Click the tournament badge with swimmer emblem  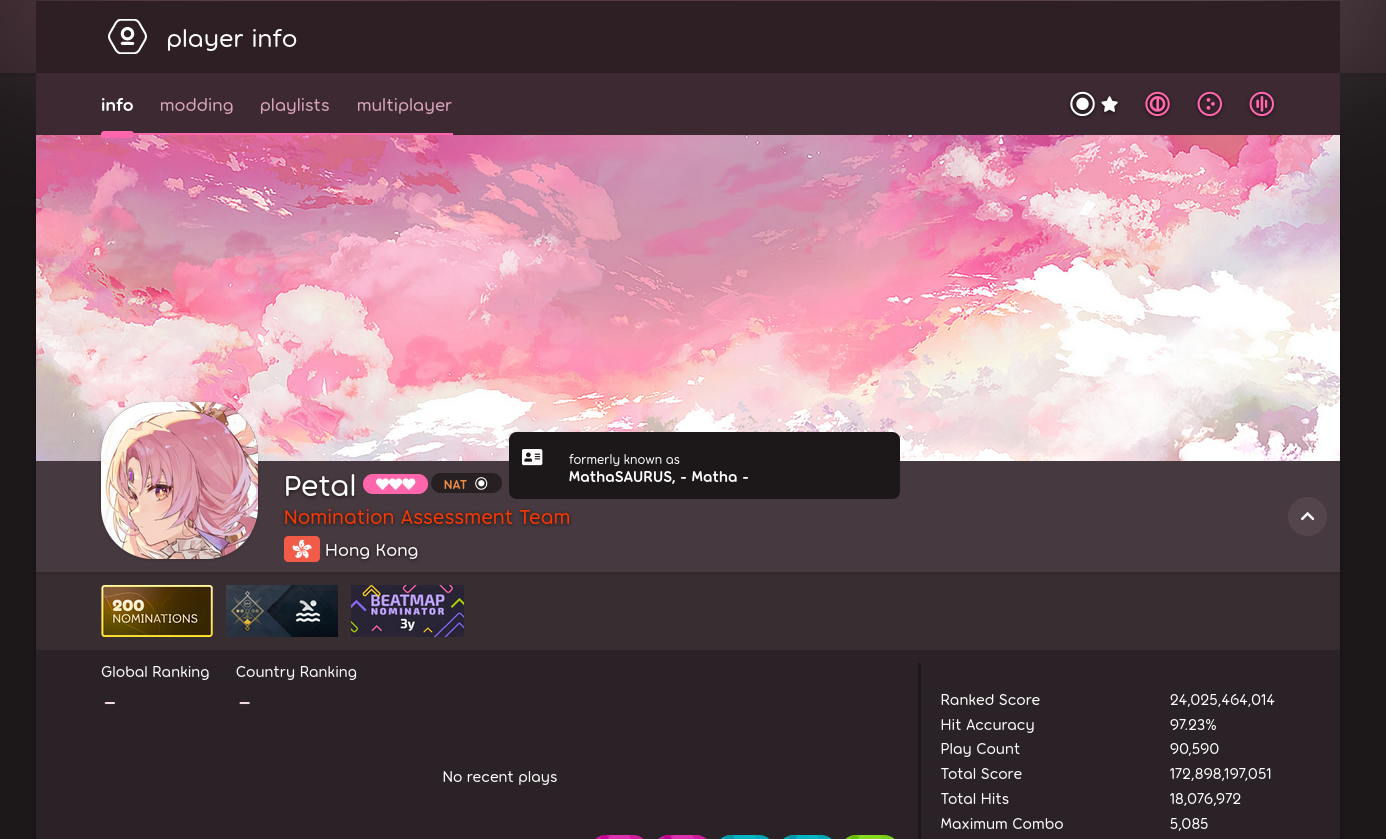(x=282, y=611)
